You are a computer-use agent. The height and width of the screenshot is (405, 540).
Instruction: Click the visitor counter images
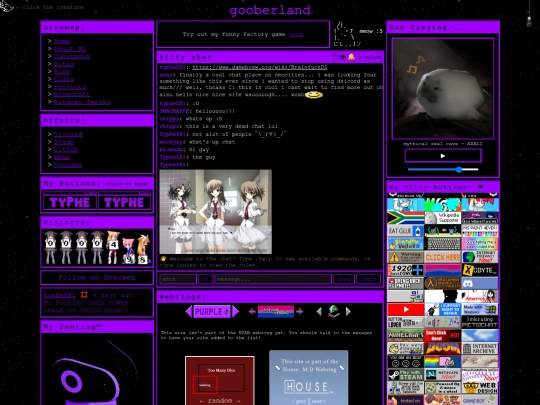pyautogui.click(x=97, y=248)
